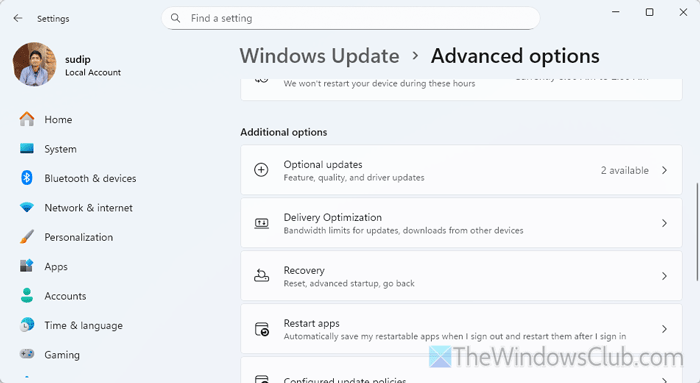Go to Network & internet
Viewport: 700px width, 383px height.
88,208
